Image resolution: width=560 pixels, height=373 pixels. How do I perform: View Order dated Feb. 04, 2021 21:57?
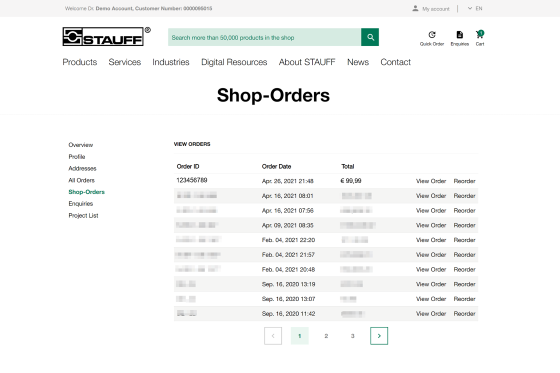431,255
